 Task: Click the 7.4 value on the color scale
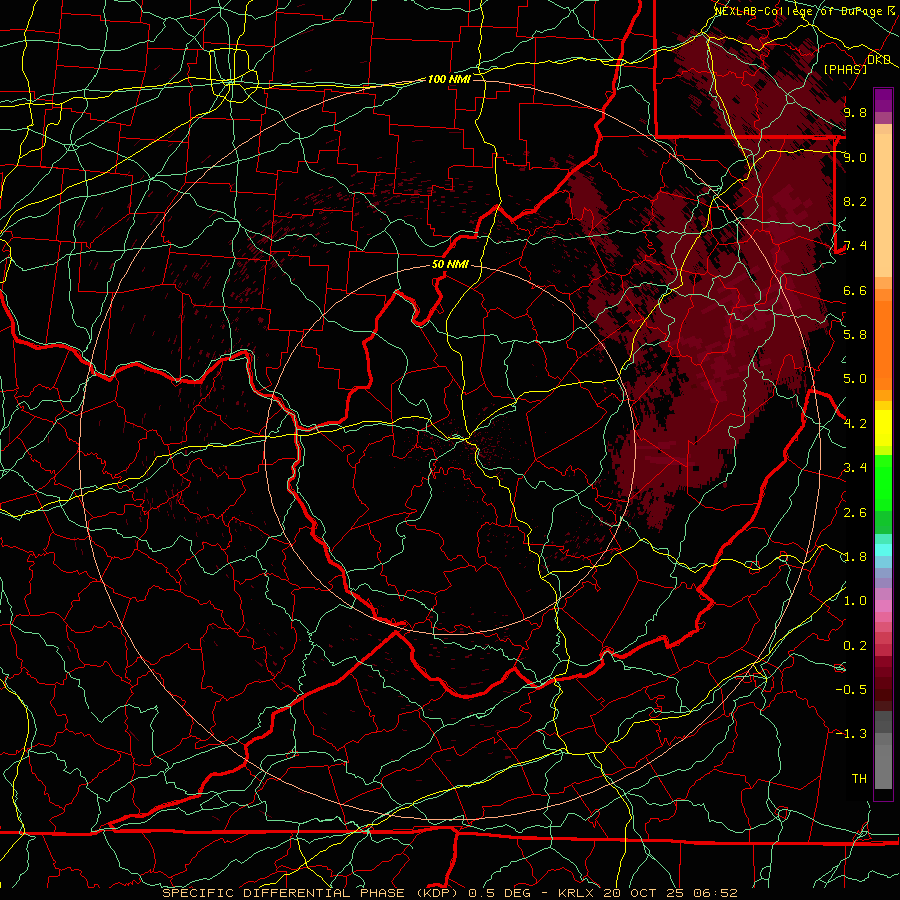(855, 246)
